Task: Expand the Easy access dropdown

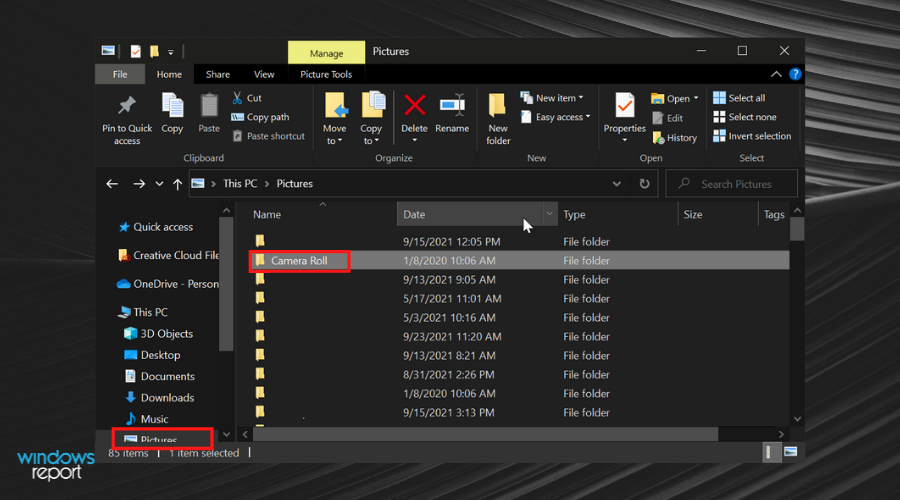Action: click(x=588, y=117)
